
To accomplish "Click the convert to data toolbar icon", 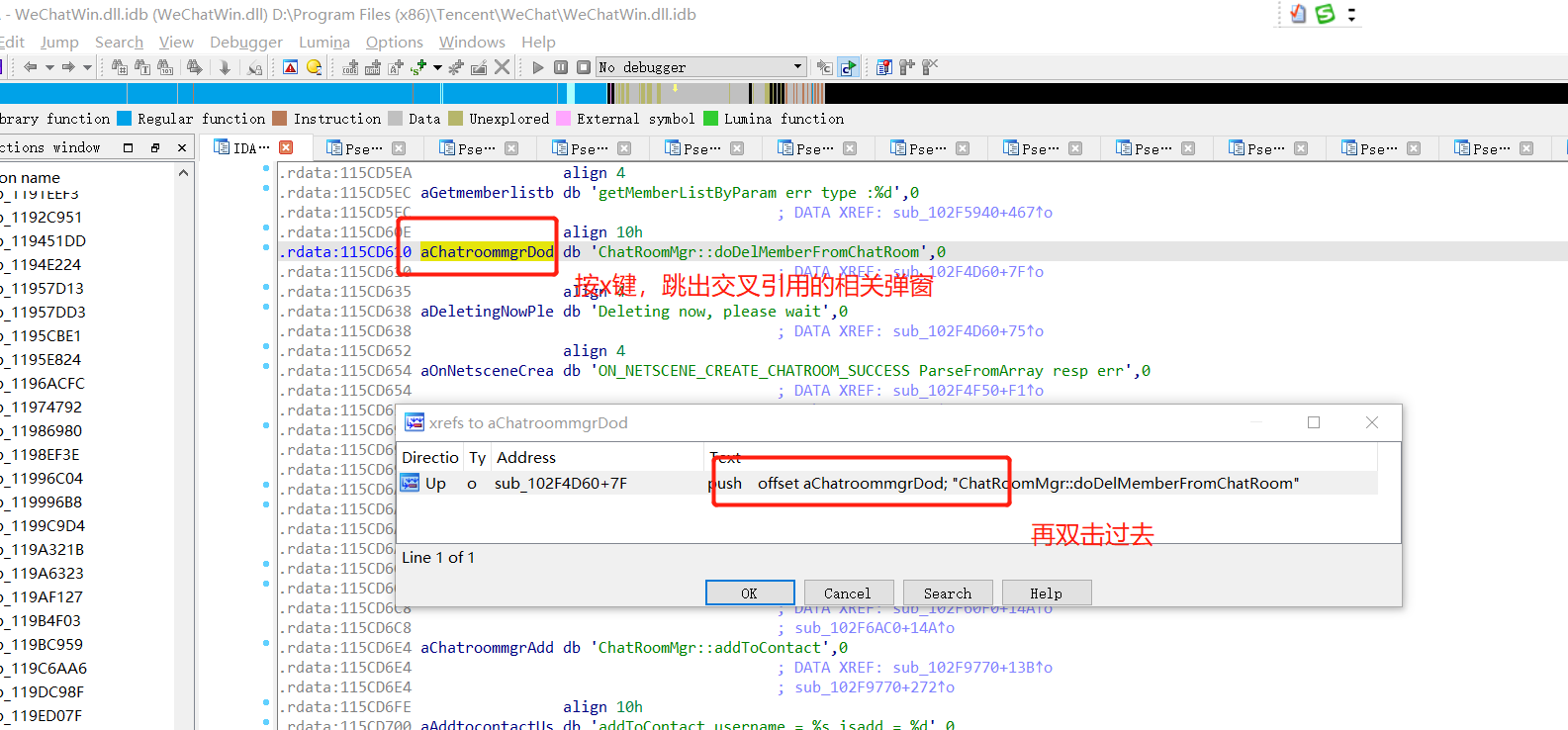I will click(373, 67).
